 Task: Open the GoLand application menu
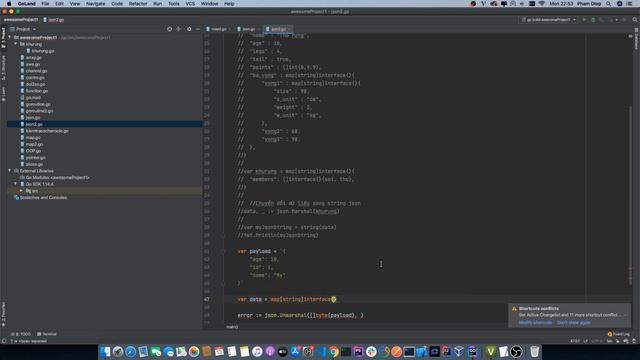click(27, 4)
